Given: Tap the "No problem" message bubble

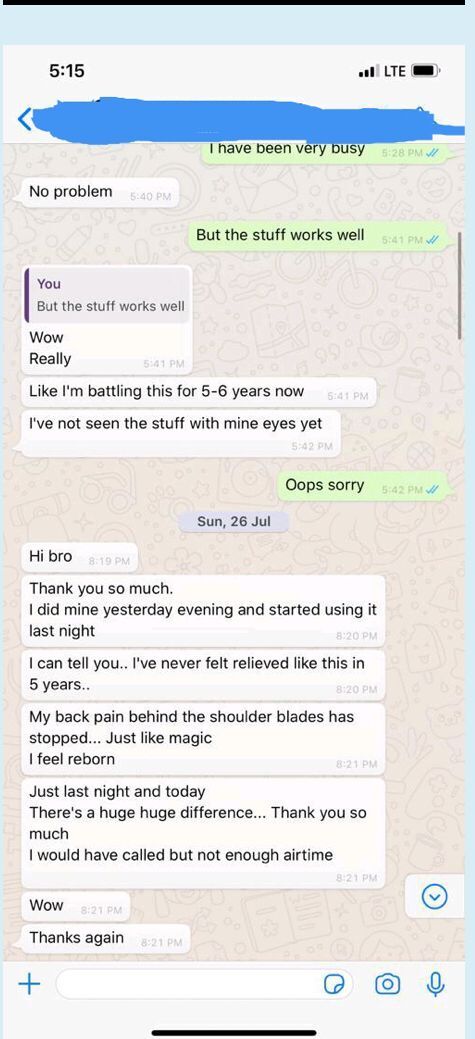Looking at the screenshot, I should (x=100, y=193).
